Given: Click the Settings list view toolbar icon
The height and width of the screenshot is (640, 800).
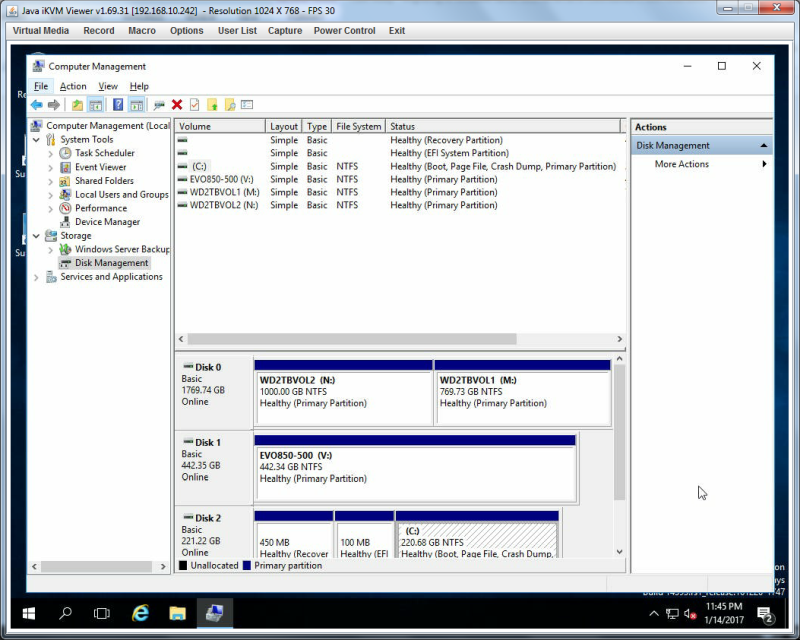Looking at the screenshot, I should tap(247, 105).
